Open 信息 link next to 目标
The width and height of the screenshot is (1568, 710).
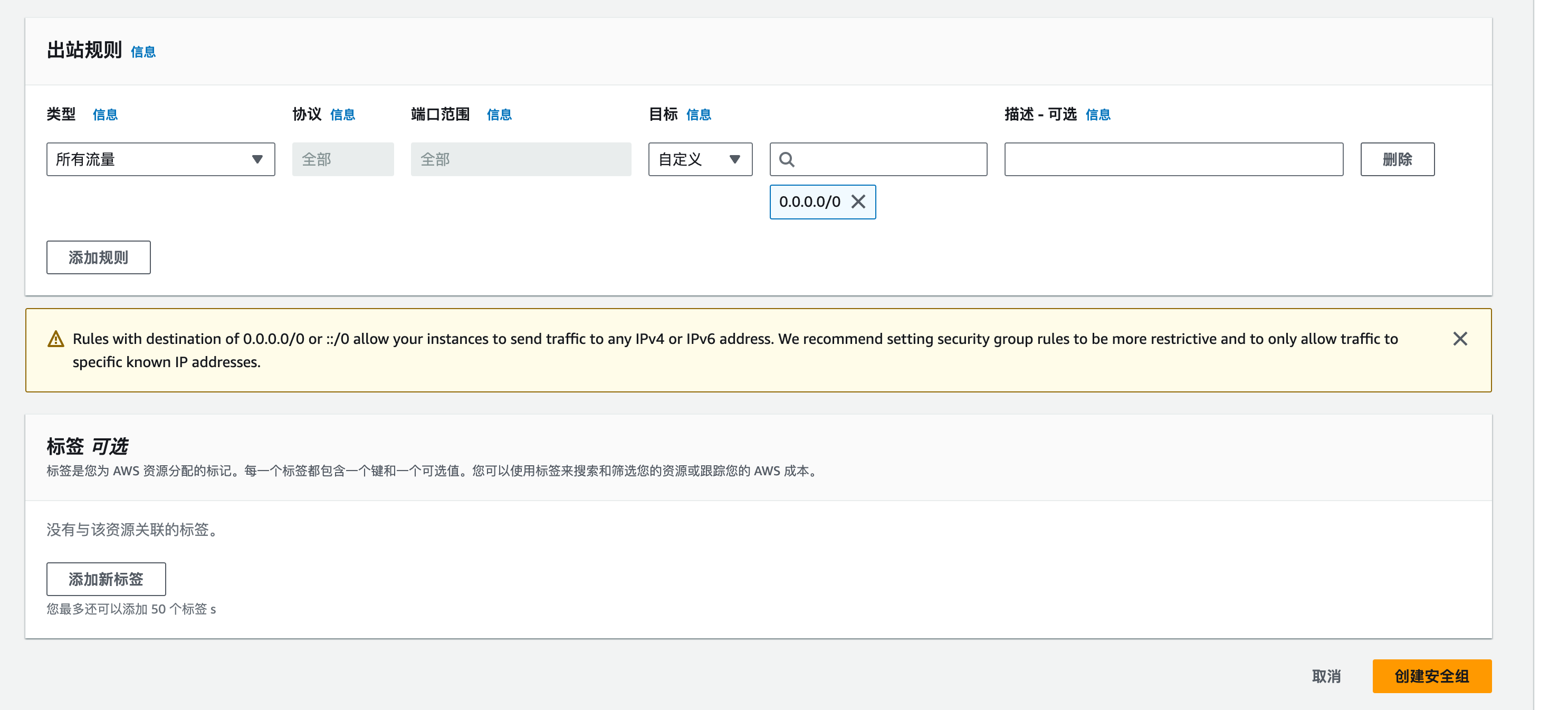[699, 114]
